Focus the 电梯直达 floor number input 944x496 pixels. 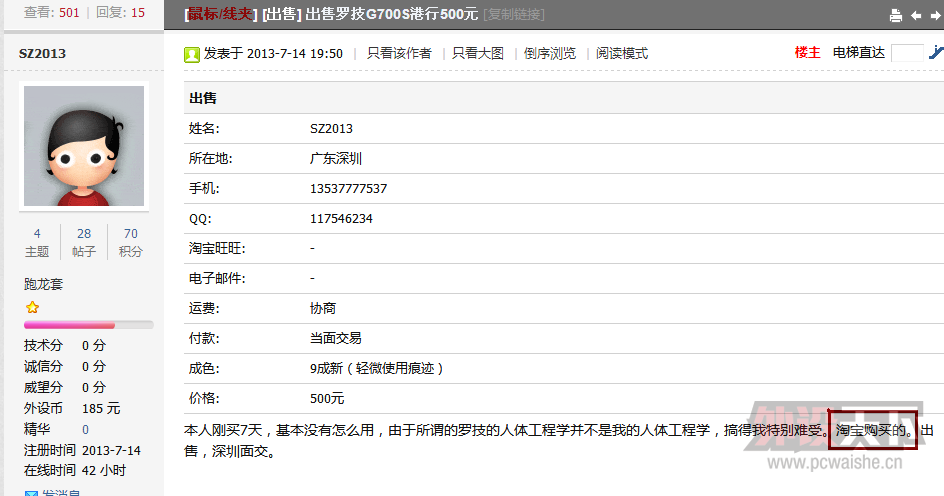point(907,53)
